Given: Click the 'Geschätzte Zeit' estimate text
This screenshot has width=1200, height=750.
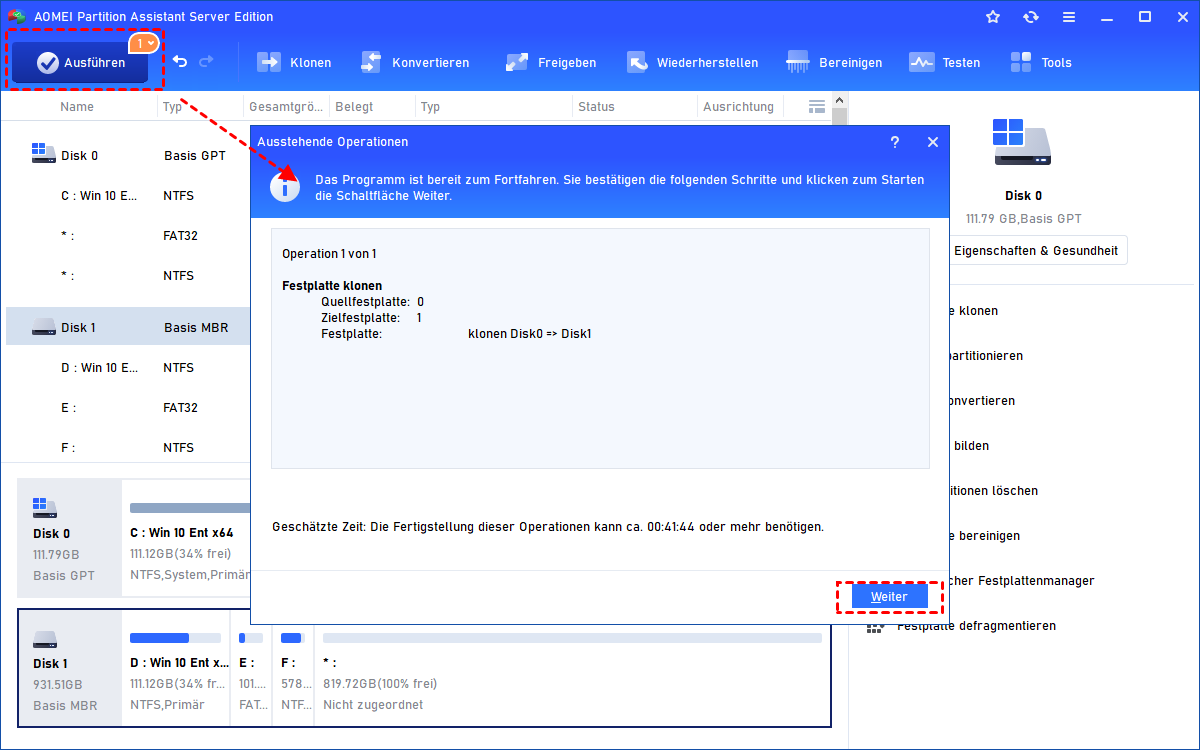Looking at the screenshot, I should tap(548, 526).
